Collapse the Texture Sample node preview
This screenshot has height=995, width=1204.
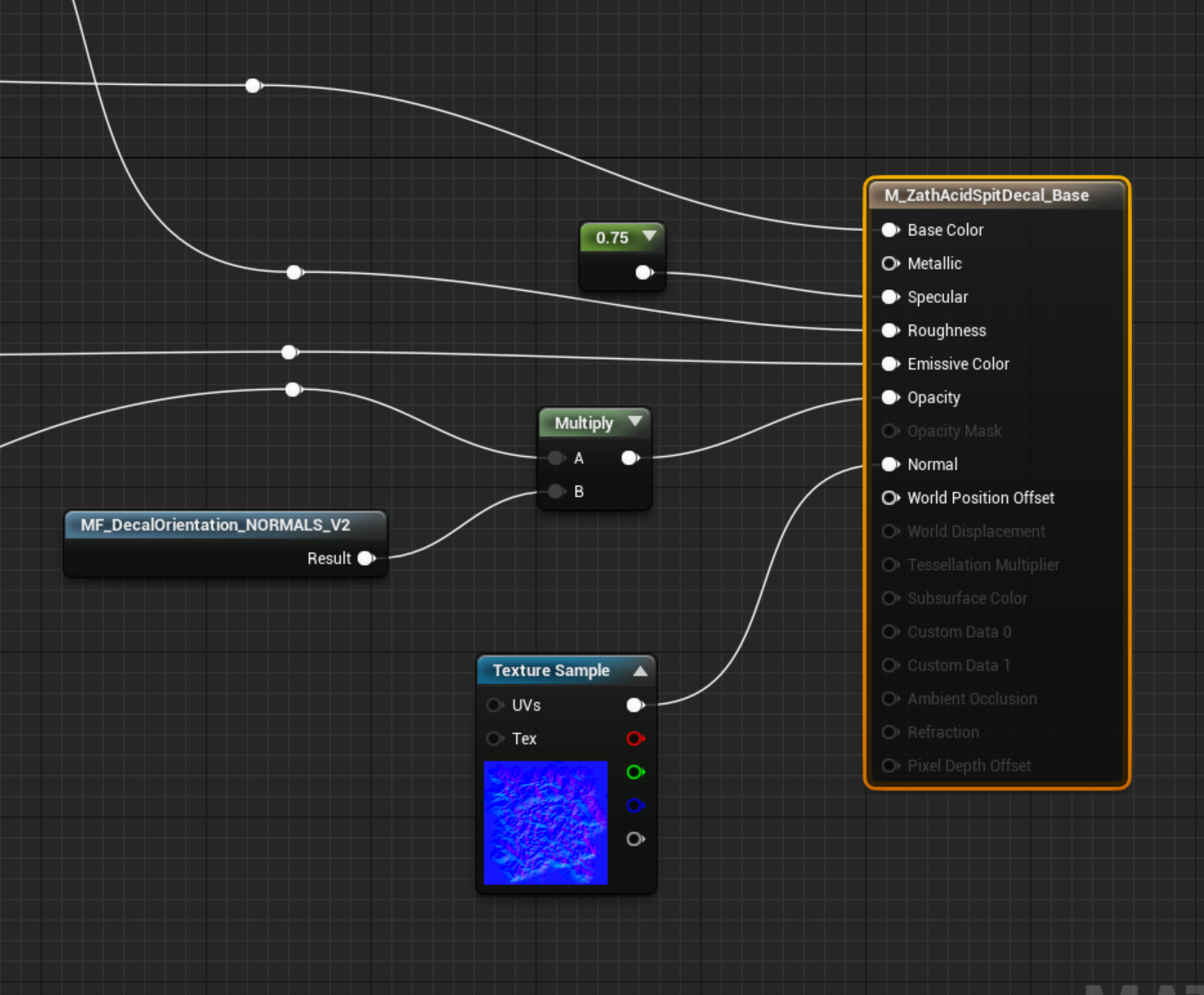tap(640, 670)
